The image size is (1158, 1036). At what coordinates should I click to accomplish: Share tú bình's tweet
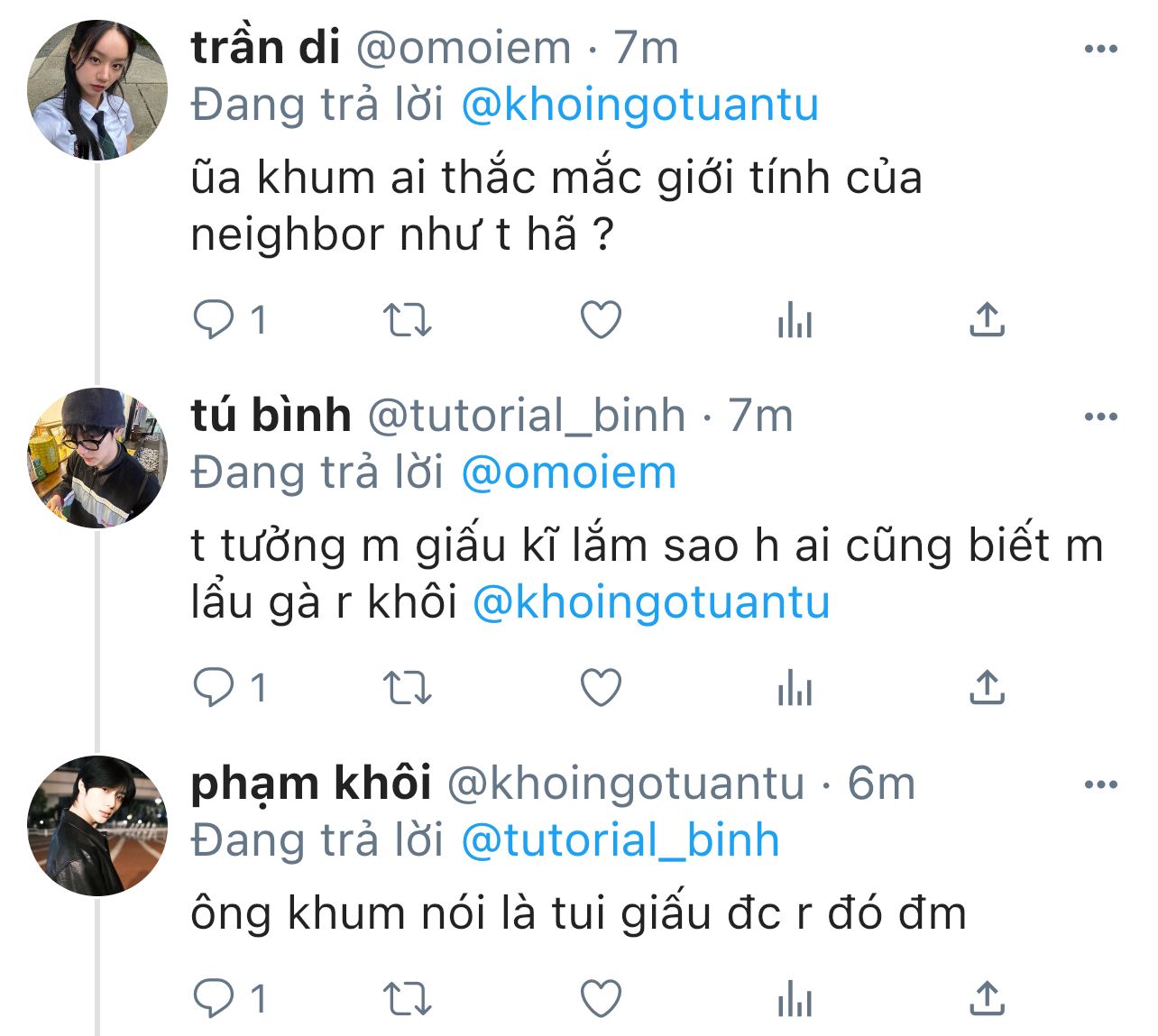[988, 689]
